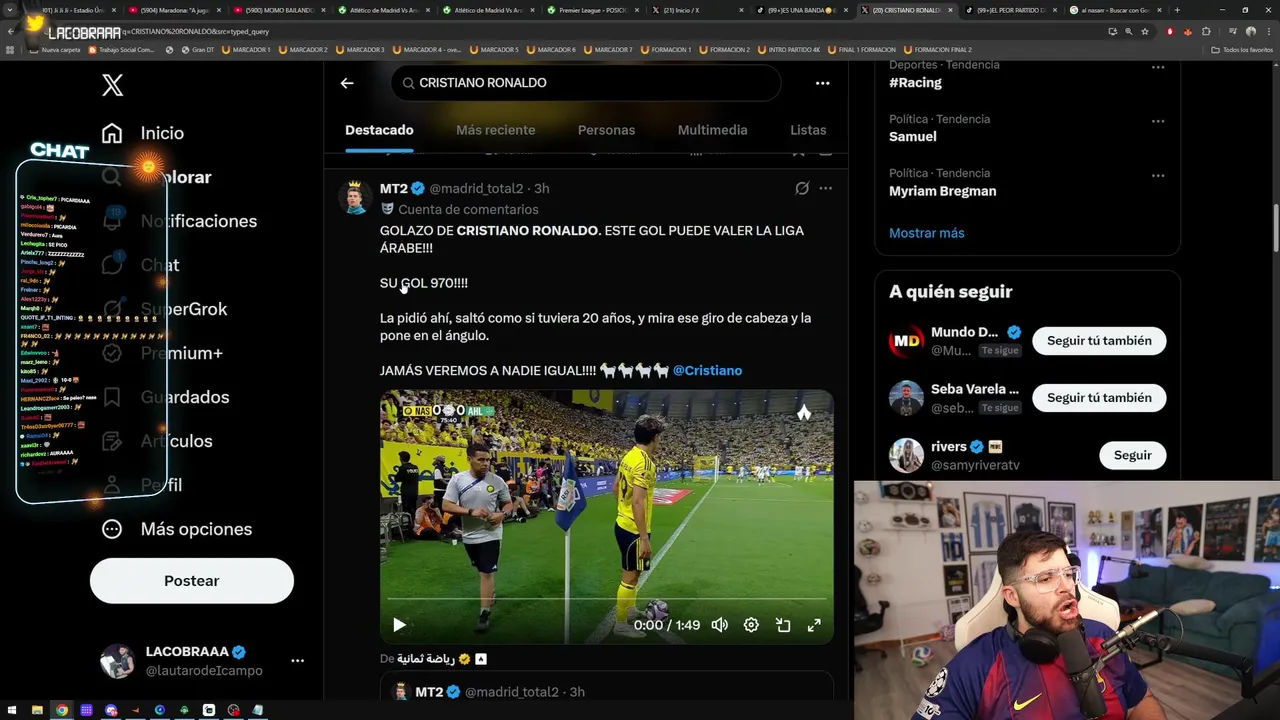Switch to the Premier League browser tab
The image size is (1280, 720).
point(594,10)
